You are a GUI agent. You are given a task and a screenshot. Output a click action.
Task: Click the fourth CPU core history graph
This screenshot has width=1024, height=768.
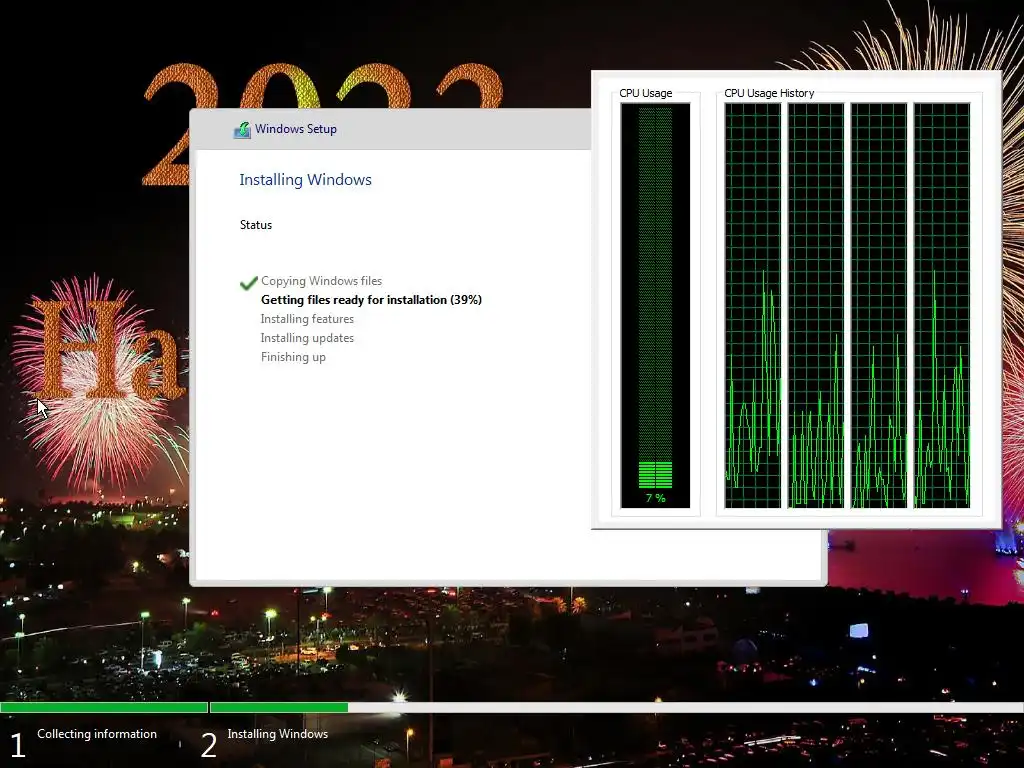942,305
